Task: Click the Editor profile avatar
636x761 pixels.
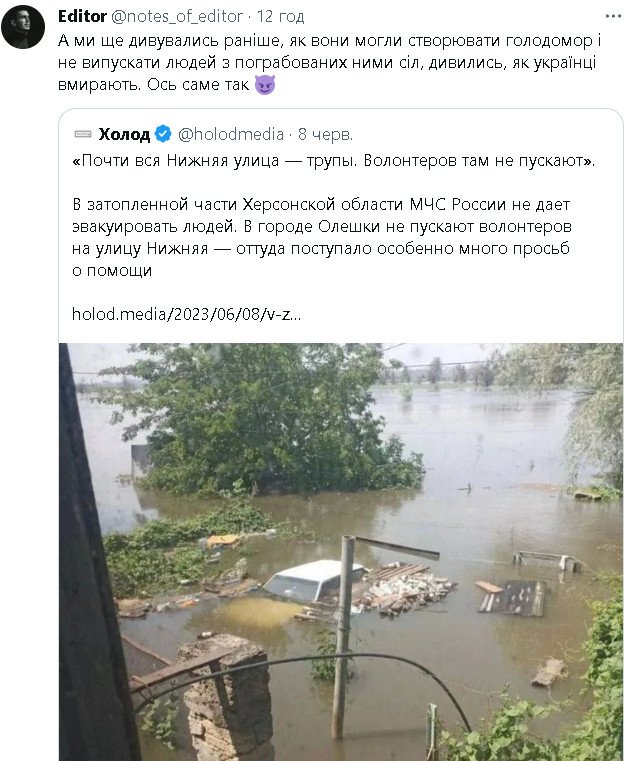Action: (x=23, y=27)
